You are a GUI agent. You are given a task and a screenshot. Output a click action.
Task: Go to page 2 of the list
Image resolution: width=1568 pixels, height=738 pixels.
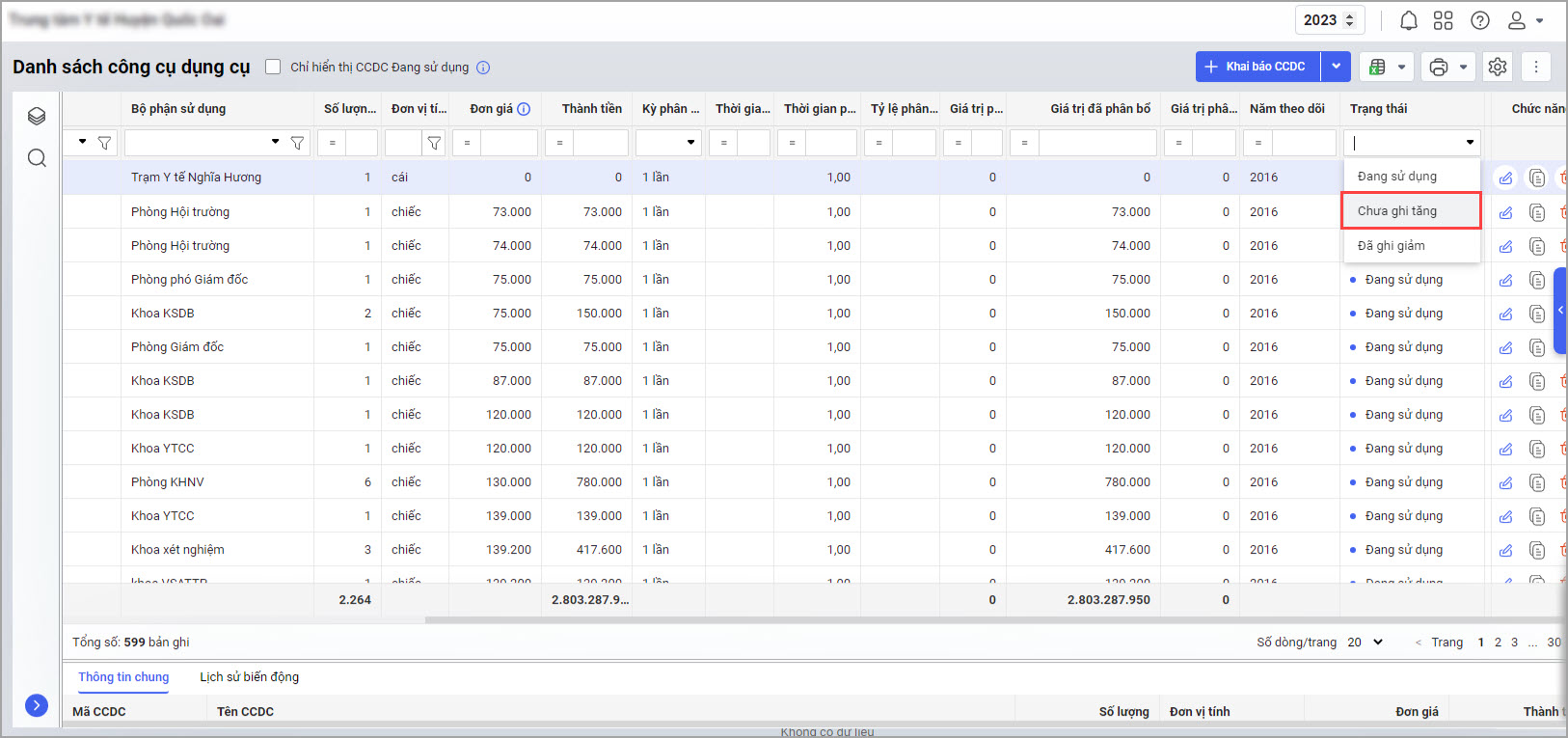(1498, 642)
